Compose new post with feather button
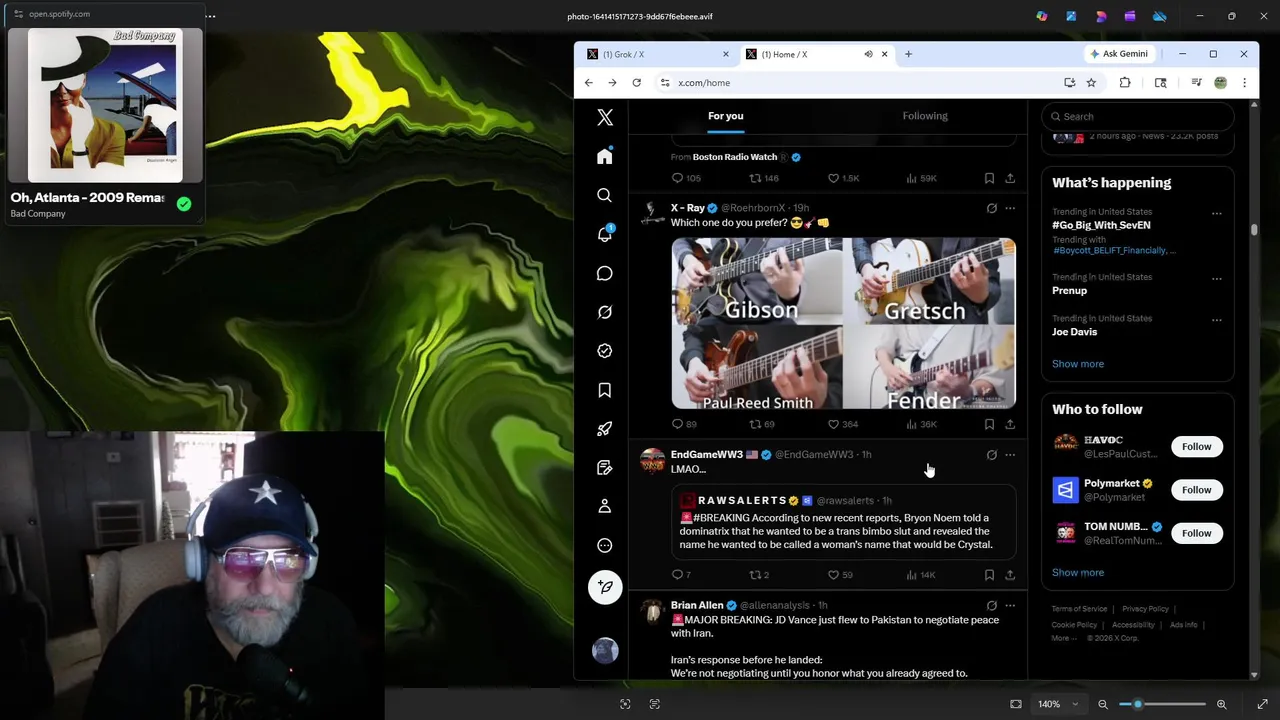 (604, 587)
